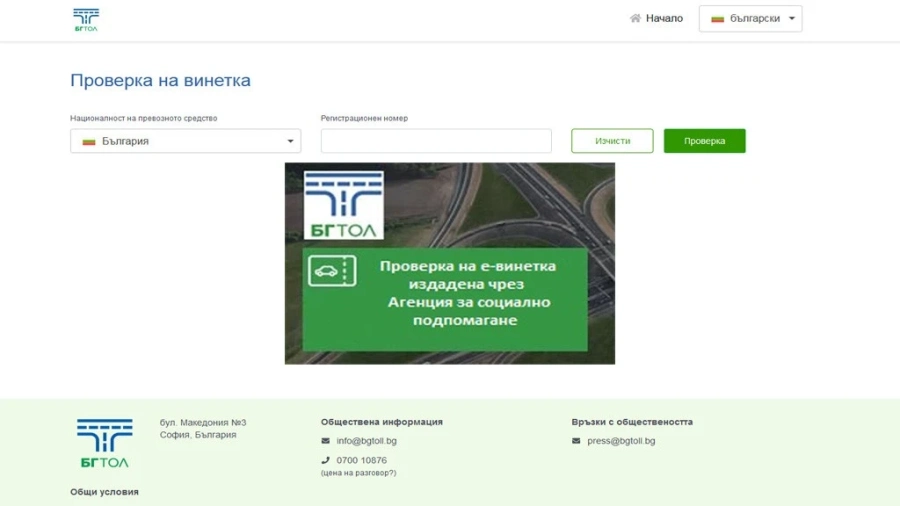The width and height of the screenshot is (900, 506).
Task: Expand the vehicle nationality България dropdown
Action: pyautogui.click(x=185, y=141)
